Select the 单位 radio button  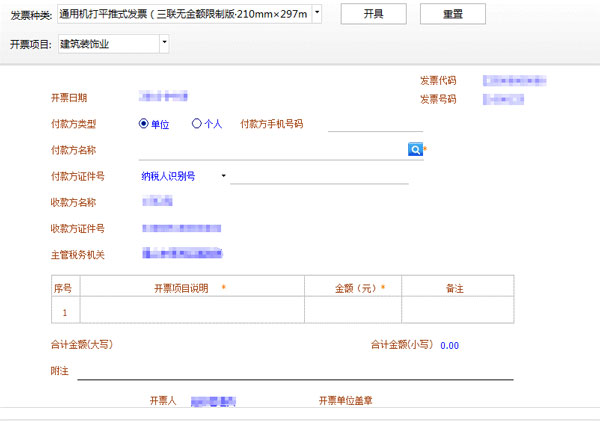coord(144,124)
